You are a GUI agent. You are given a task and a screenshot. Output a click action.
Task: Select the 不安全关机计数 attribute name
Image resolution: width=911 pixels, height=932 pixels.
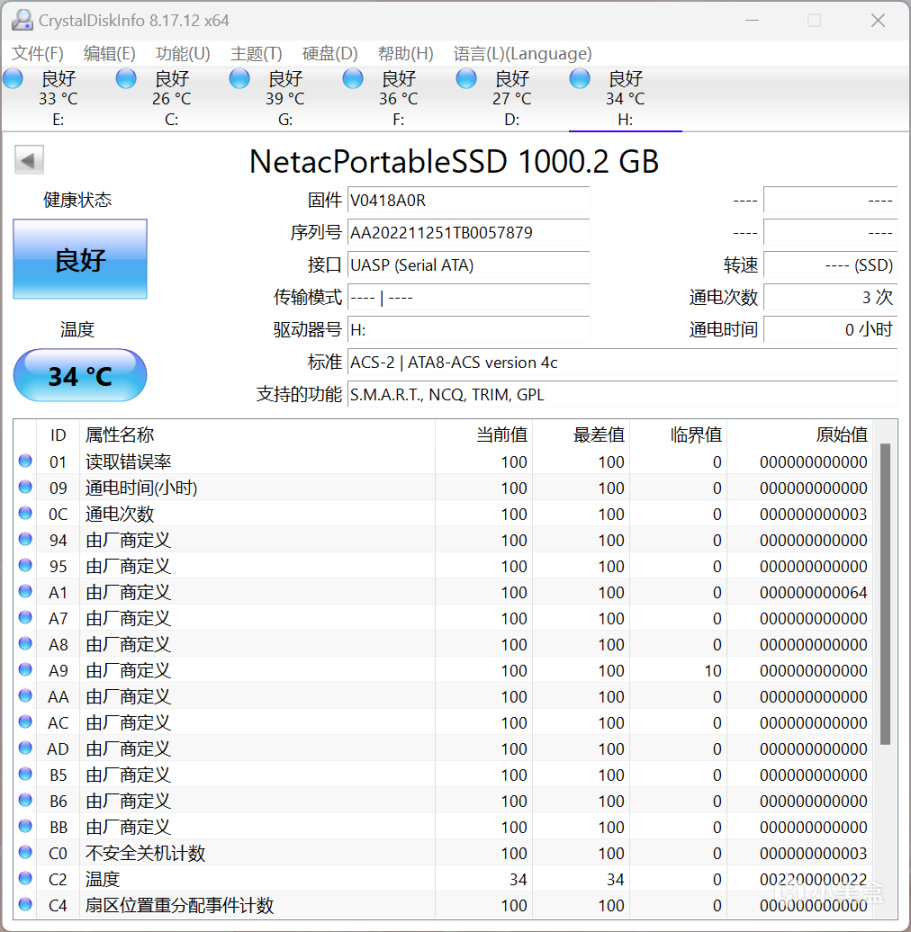pyautogui.click(x=146, y=854)
